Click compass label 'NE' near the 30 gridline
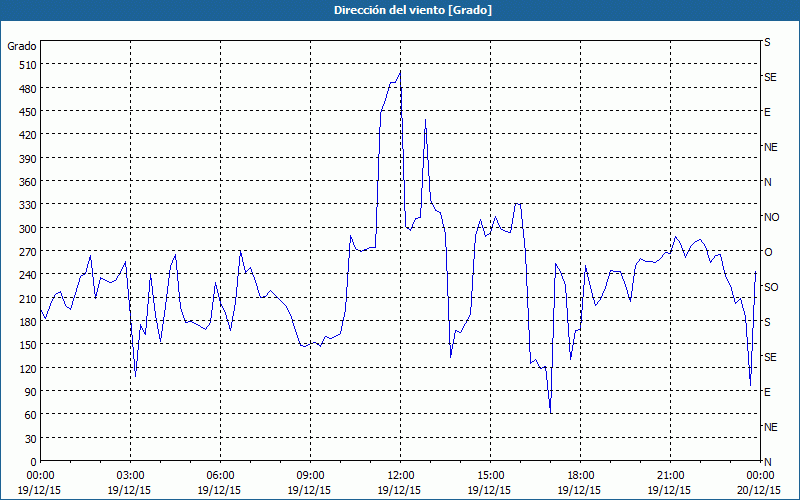800x500 pixels. (x=771, y=427)
